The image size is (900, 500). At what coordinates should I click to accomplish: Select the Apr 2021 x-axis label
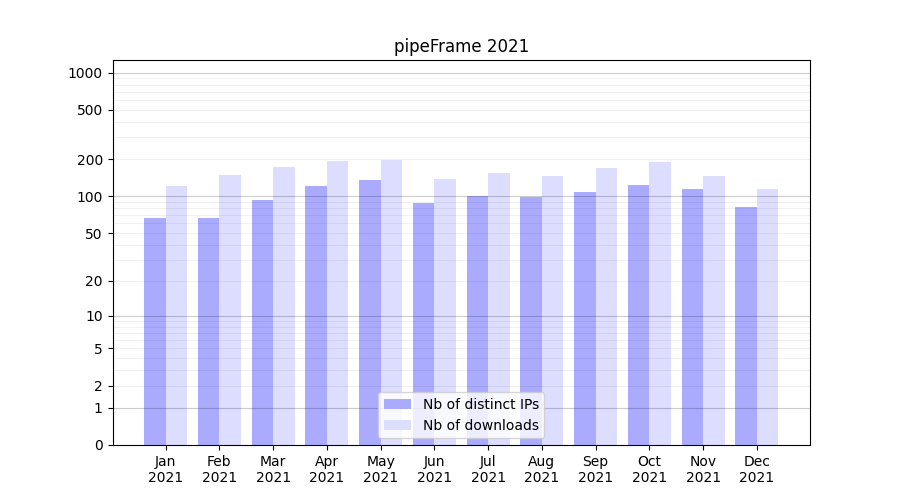(327, 469)
